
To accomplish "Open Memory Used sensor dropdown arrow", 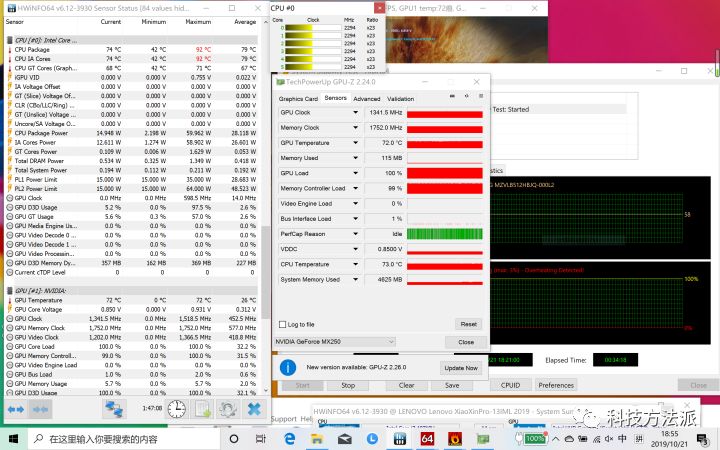I will 355,158.
